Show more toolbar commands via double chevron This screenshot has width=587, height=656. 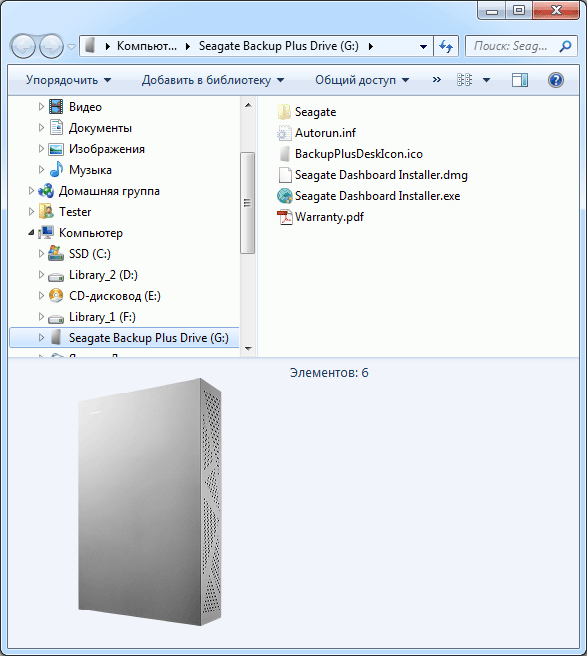coord(436,79)
